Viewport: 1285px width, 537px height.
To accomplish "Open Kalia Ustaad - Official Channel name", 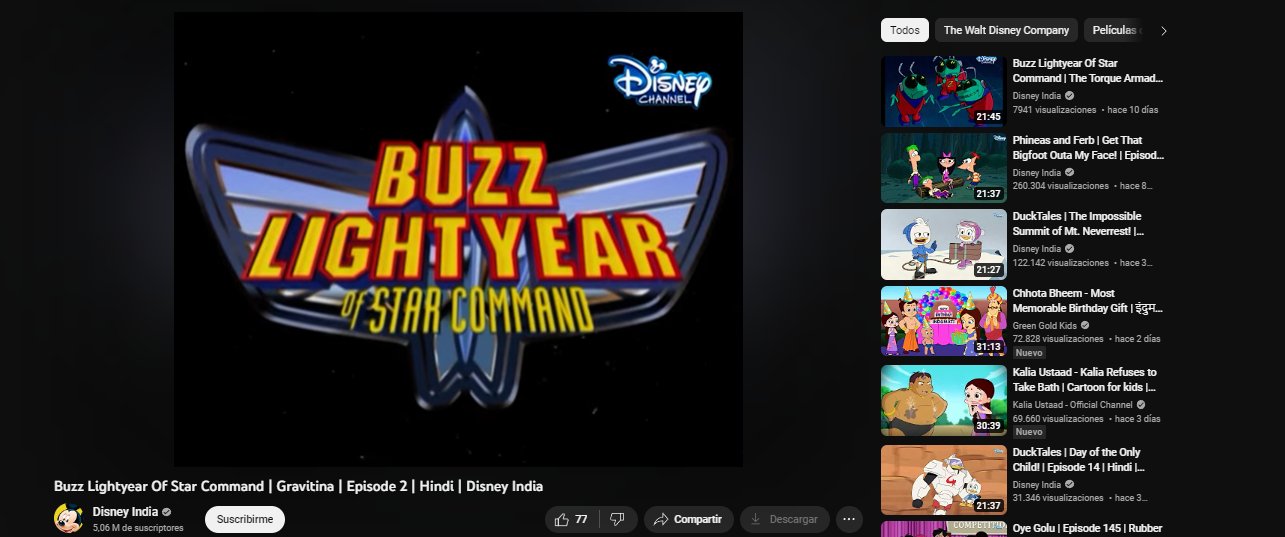I will [x=1071, y=405].
